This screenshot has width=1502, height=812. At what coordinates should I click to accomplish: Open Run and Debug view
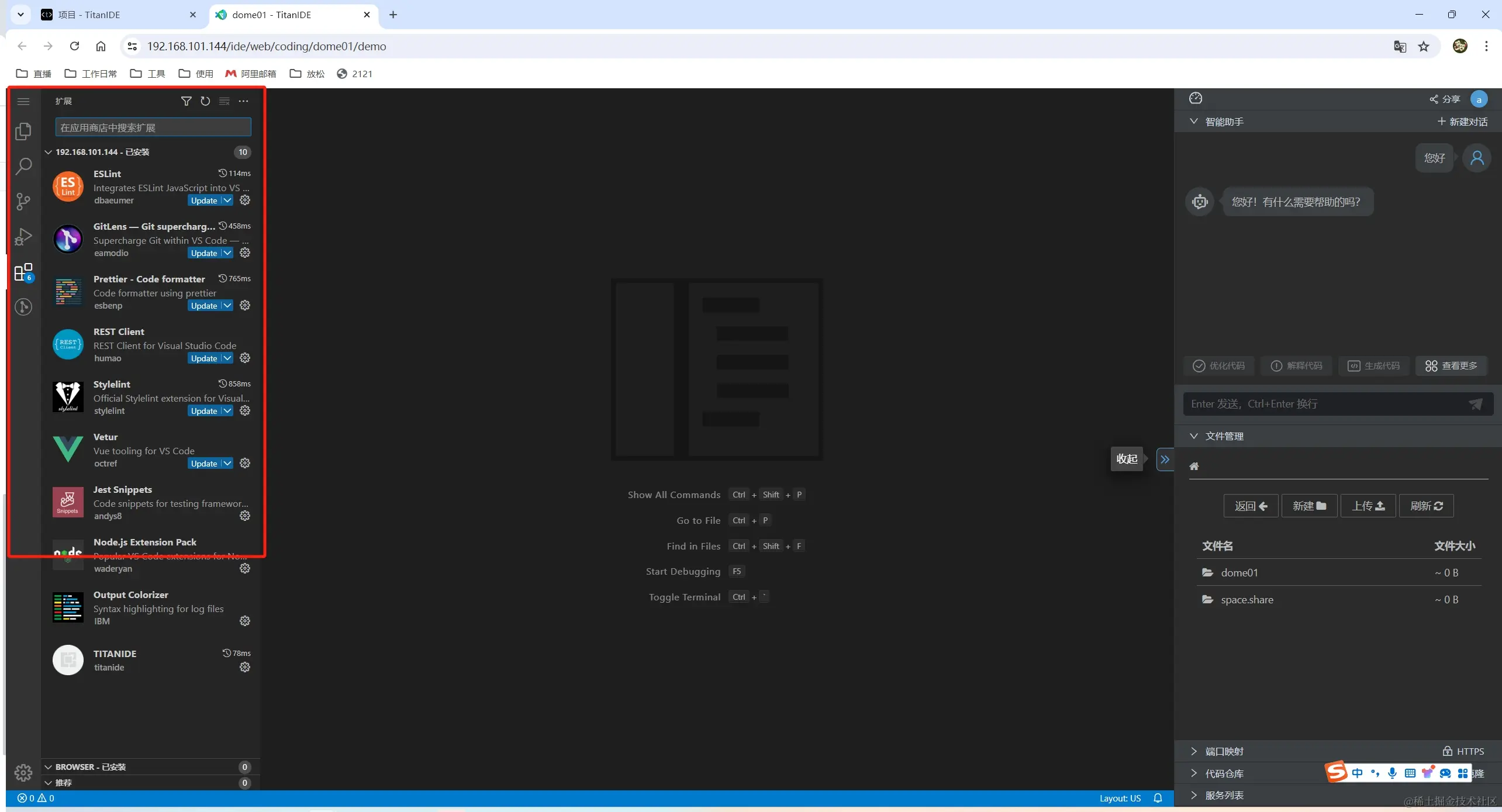pyautogui.click(x=23, y=237)
